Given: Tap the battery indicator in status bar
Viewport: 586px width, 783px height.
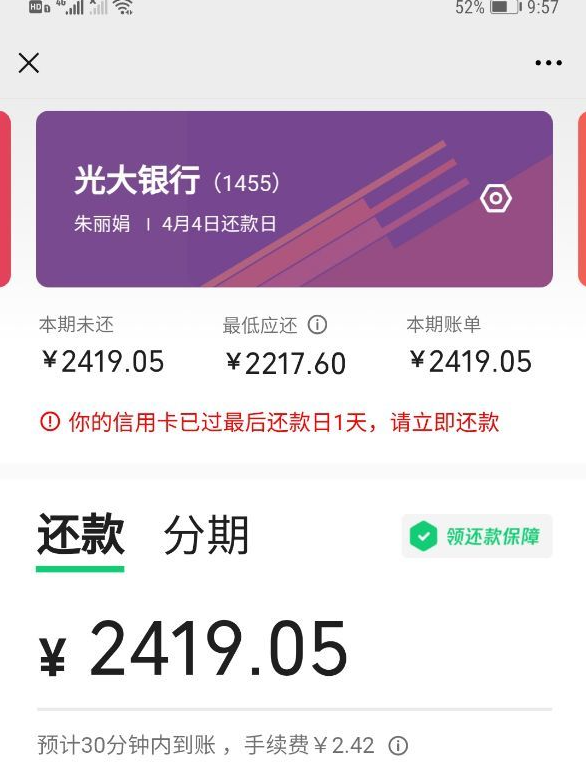Looking at the screenshot, I should coord(506,7).
